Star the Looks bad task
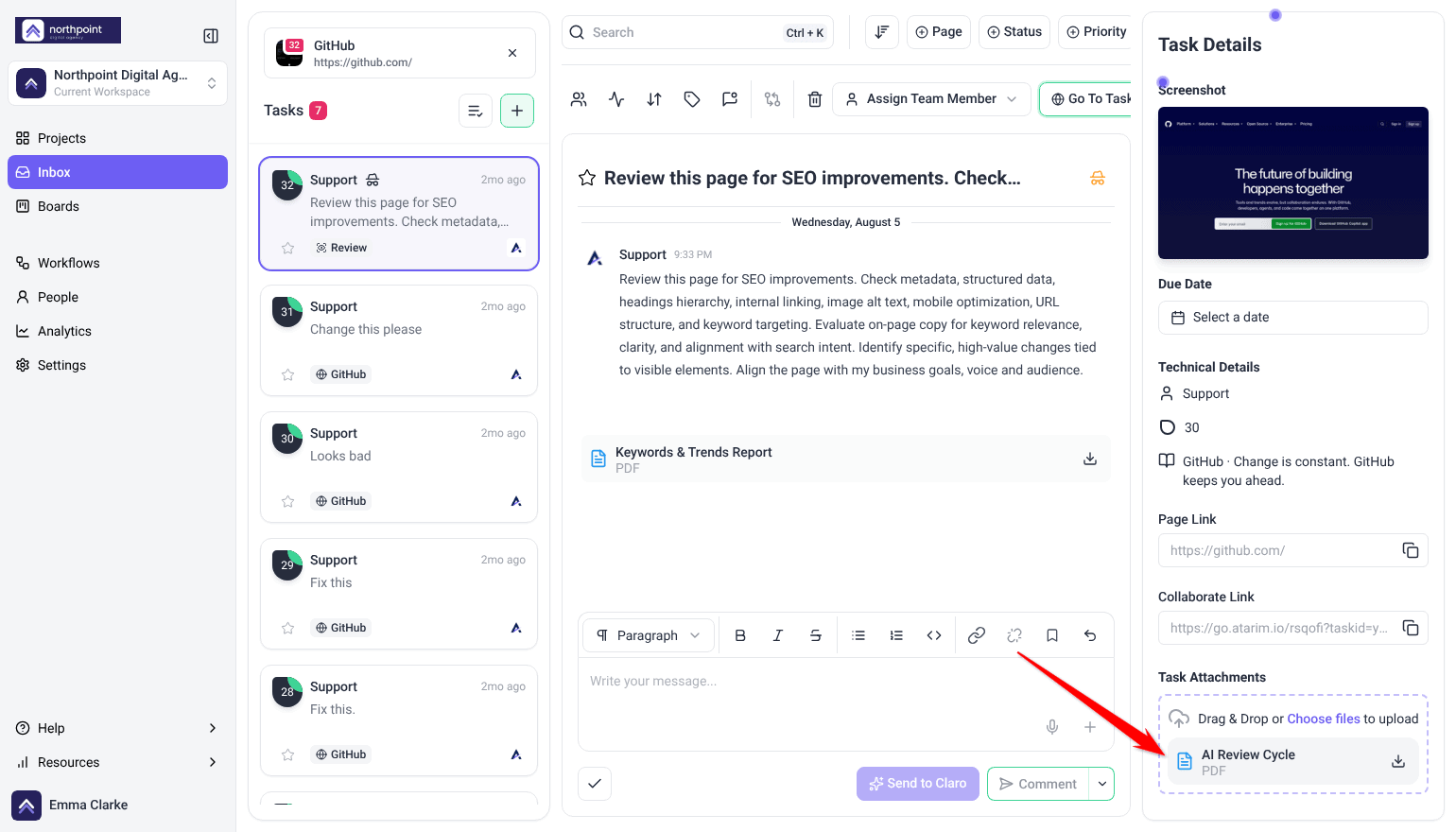The image size is (1456, 832). tap(288, 501)
